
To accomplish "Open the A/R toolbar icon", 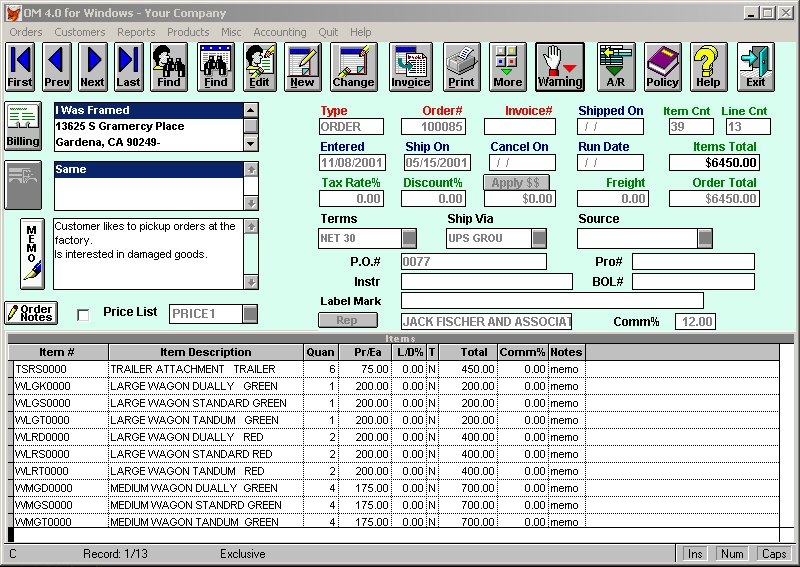I will coord(616,67).
